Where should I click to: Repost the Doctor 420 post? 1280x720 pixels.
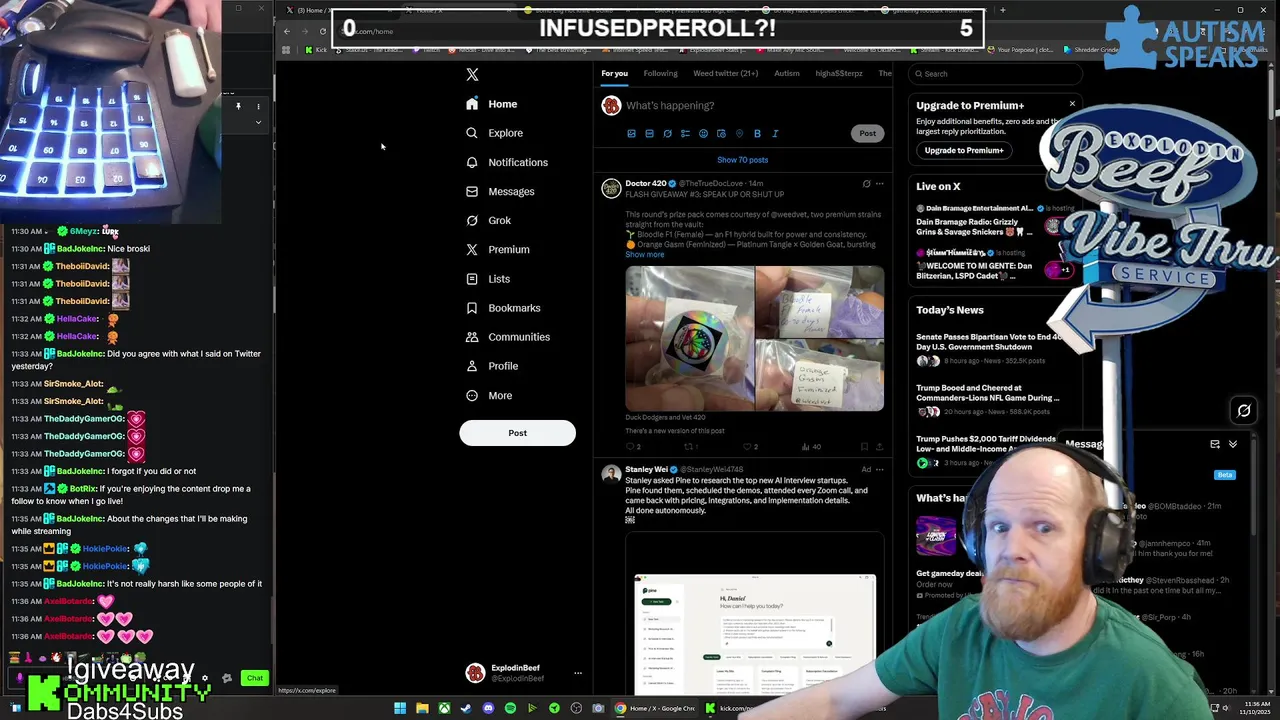pos(690,447)
